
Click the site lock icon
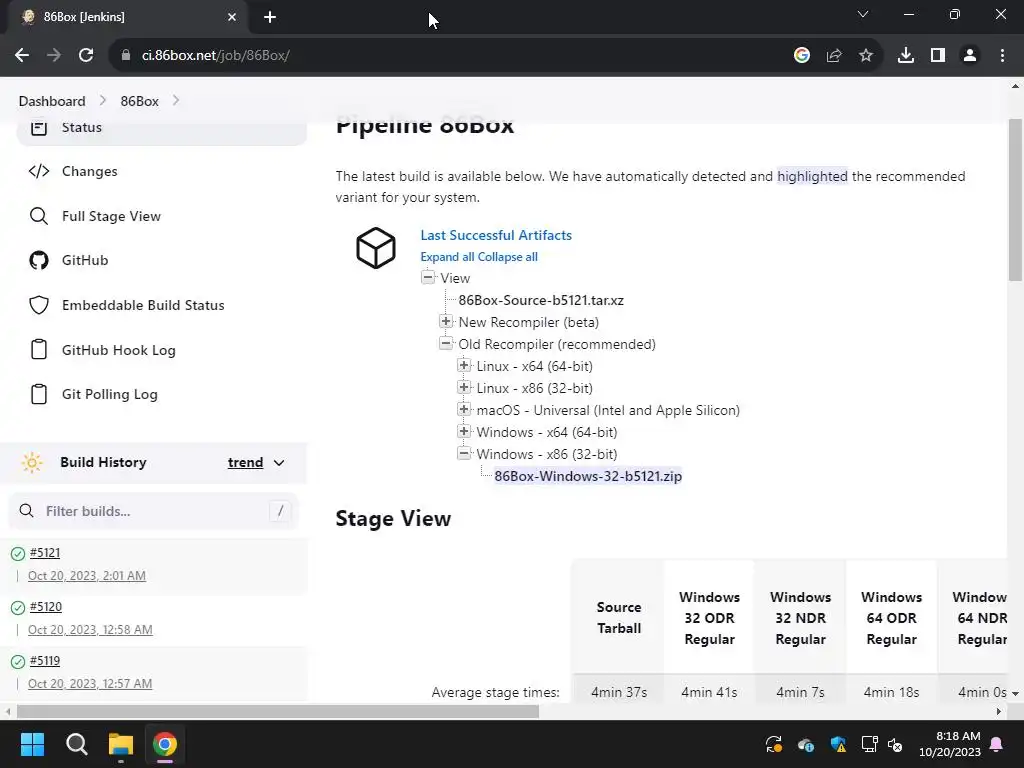coord(126,56)
